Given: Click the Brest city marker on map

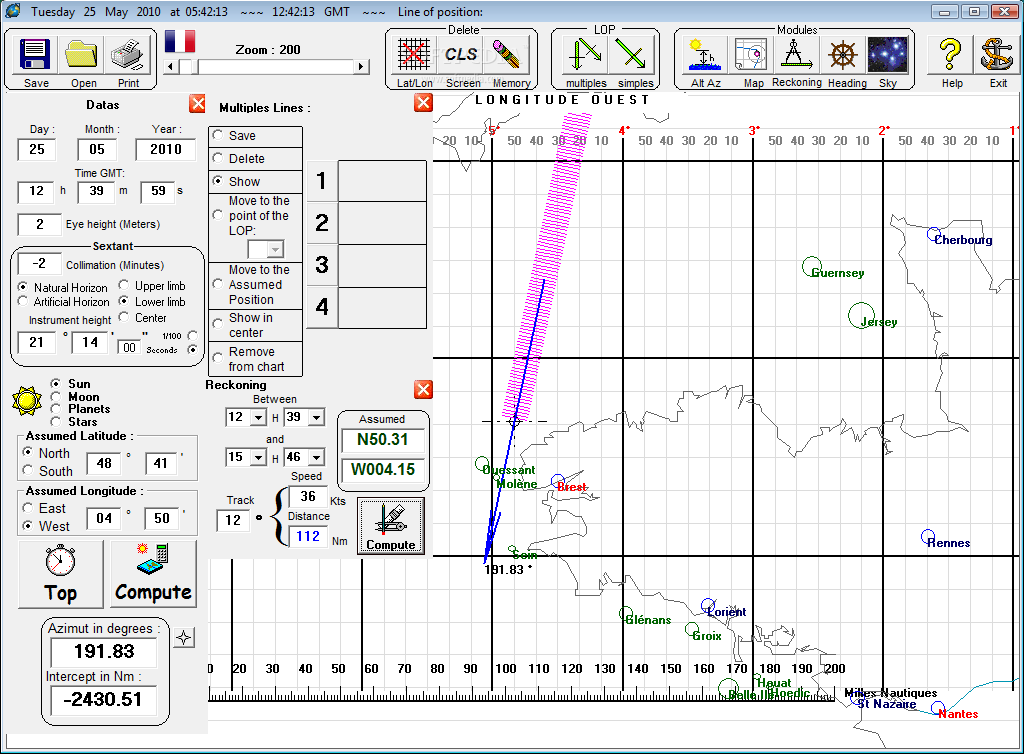Looking at the screenshot, I should [x=558, y=481].
